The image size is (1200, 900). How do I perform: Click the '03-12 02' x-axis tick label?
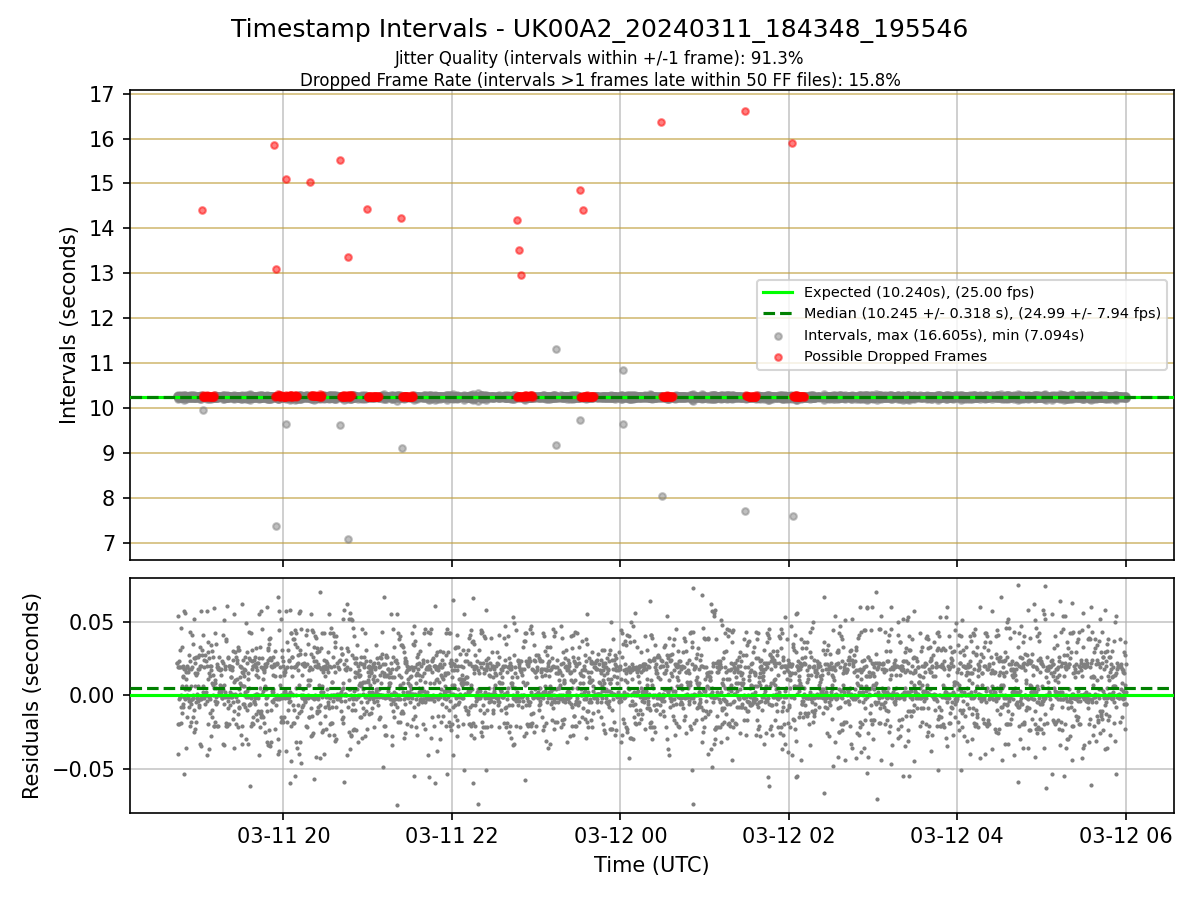point(789,836)
